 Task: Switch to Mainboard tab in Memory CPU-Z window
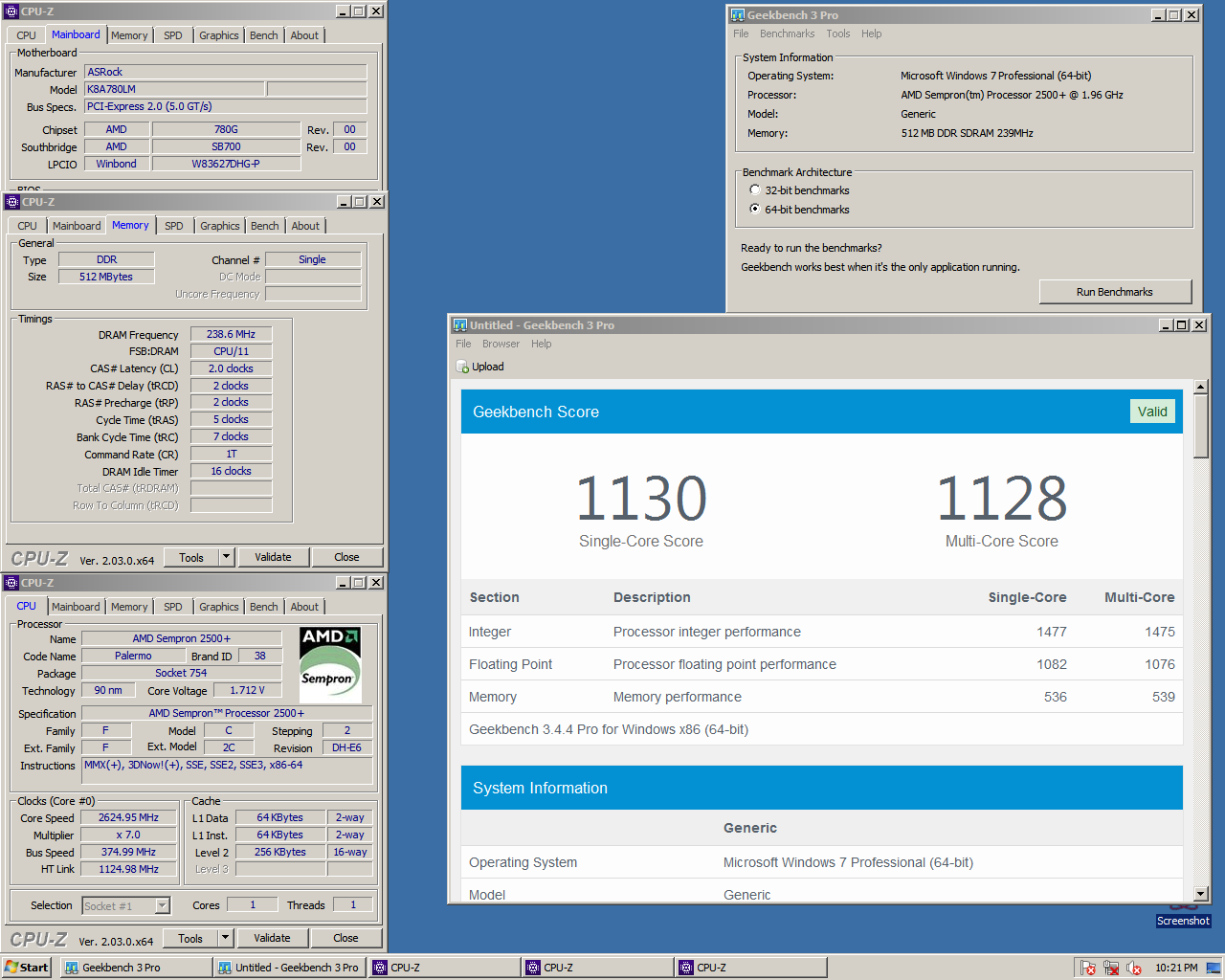click(77, 226)
